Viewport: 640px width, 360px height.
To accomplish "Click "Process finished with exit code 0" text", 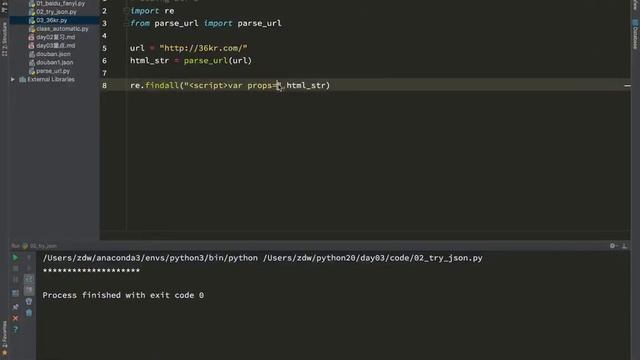I will [x=123, y=295].
